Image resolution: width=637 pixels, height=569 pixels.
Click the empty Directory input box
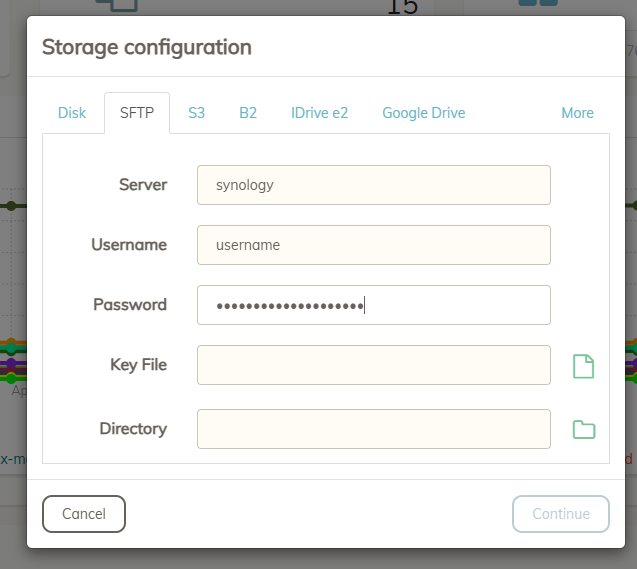pos(373,429)
